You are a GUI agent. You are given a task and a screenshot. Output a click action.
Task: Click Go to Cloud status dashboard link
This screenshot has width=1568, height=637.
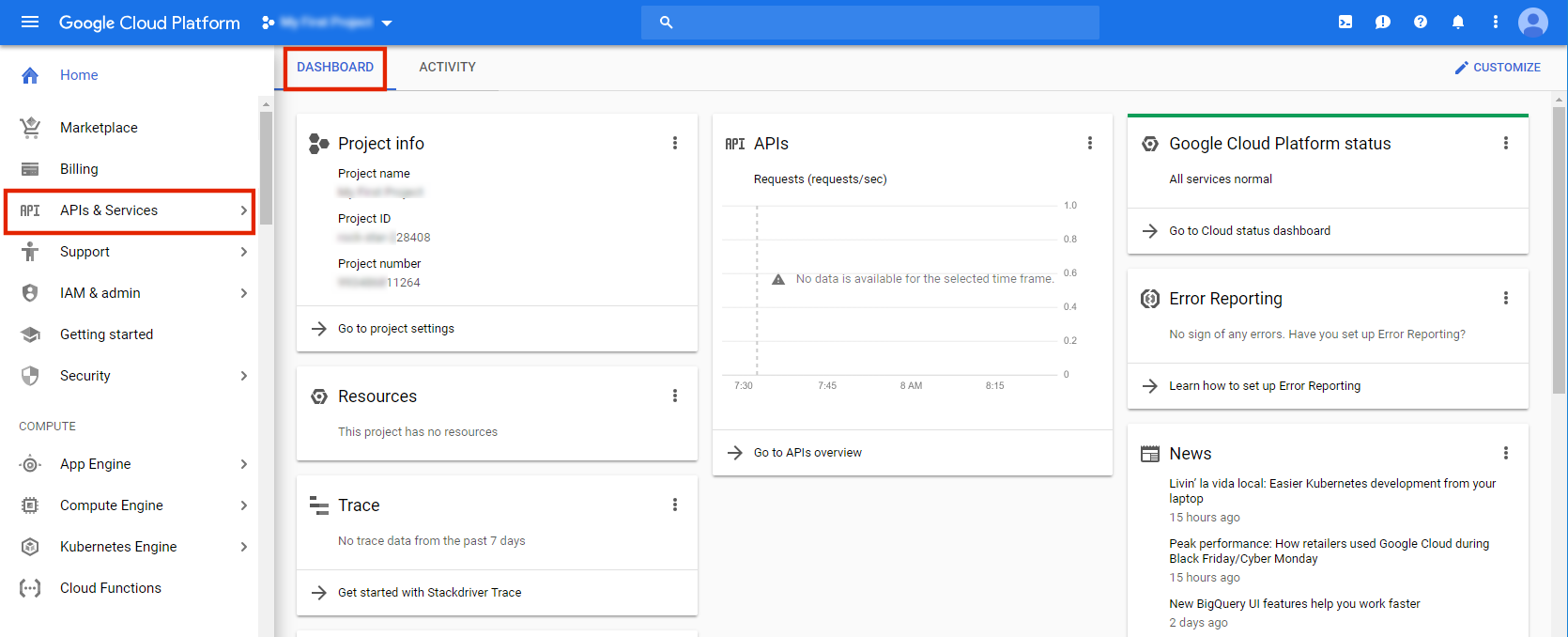[x=1250, y=231]
